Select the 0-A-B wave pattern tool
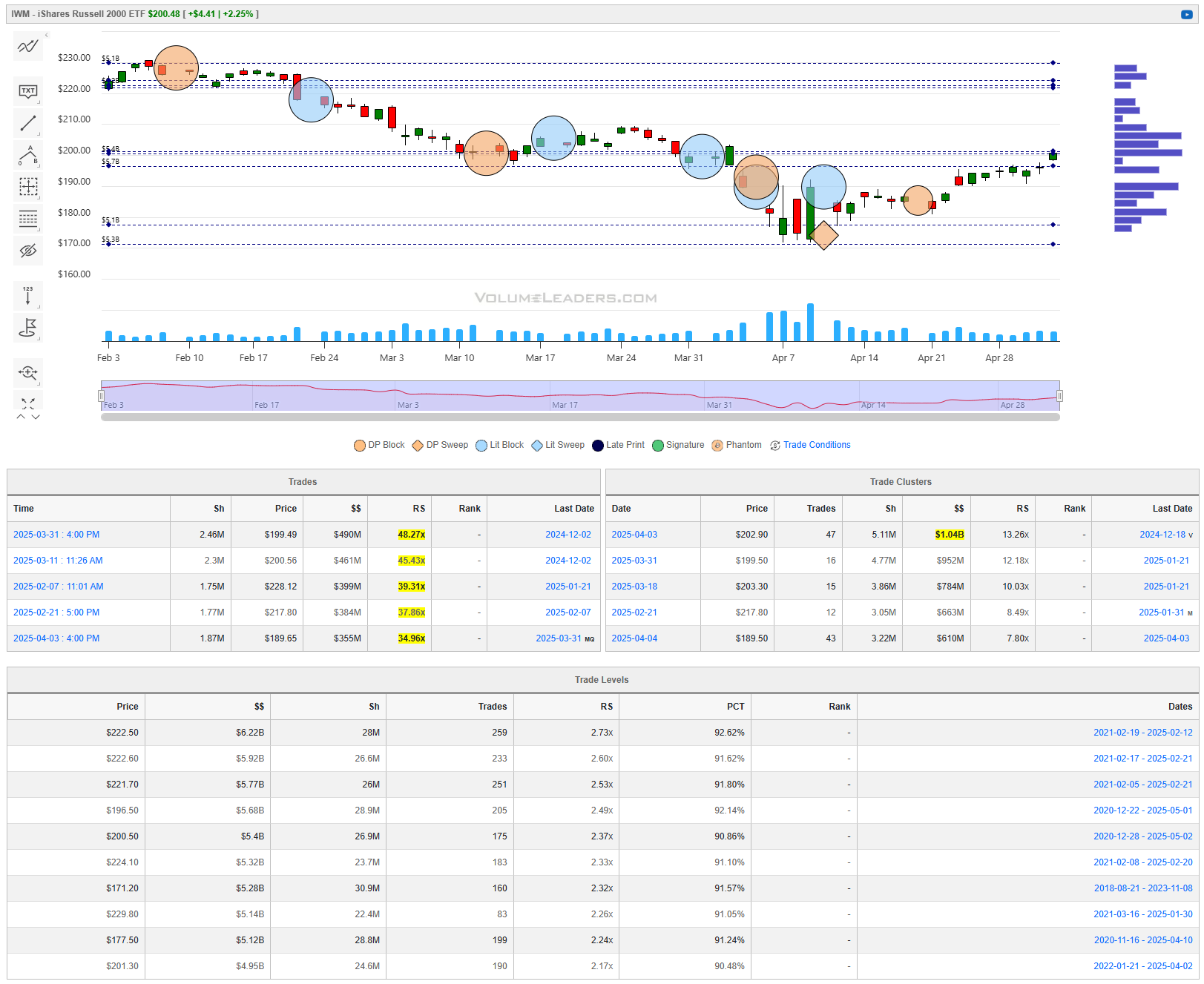This screenshot has height=984, width=1204. (28, 155)
